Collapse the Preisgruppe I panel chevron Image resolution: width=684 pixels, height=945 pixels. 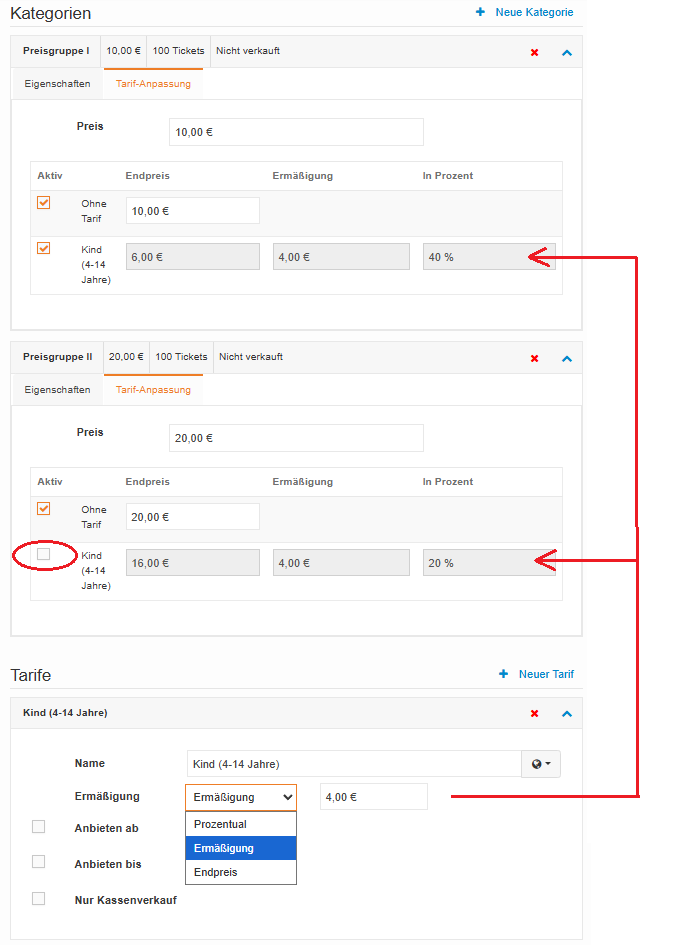[567, 52]
